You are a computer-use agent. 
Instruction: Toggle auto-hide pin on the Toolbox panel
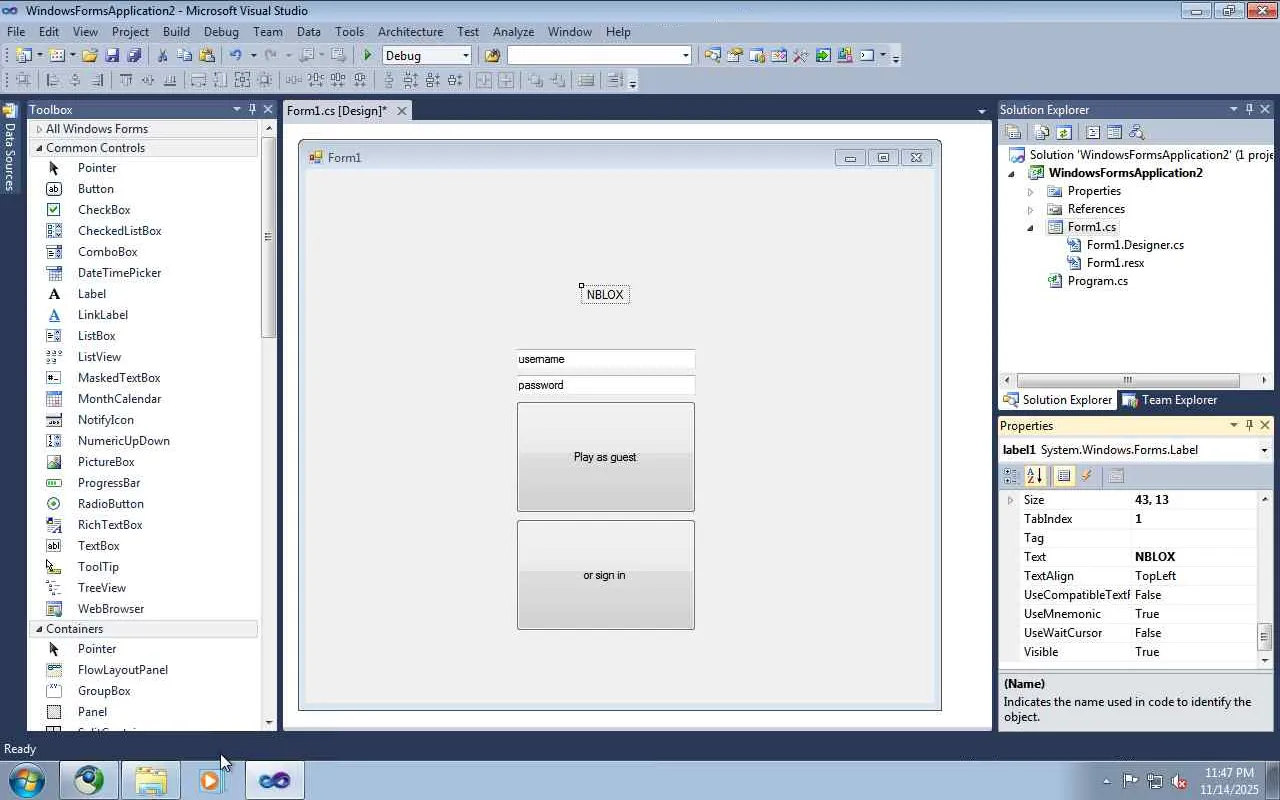coord(252,109)
